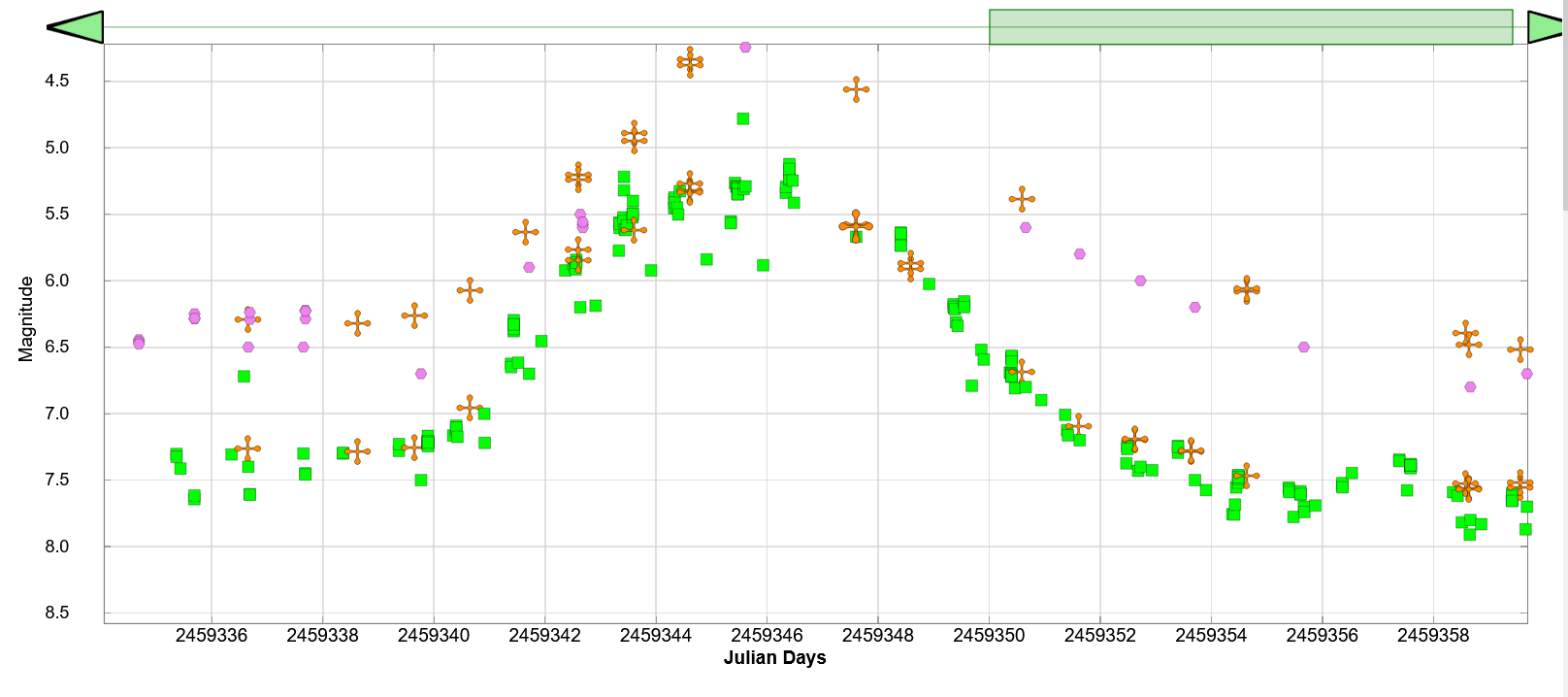The image size is (1568, 697).
Task: Select orange cross at magnitude 4.6 near 2459347.6
Action: pos(856,89)
